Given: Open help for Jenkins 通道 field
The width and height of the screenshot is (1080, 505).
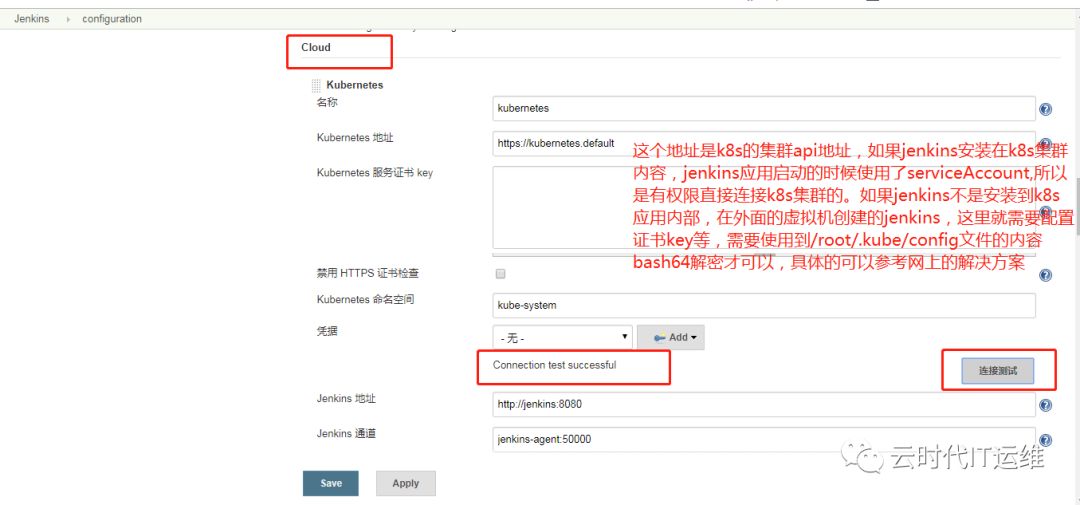Looking at the screenshot, I should [1045, 440].
